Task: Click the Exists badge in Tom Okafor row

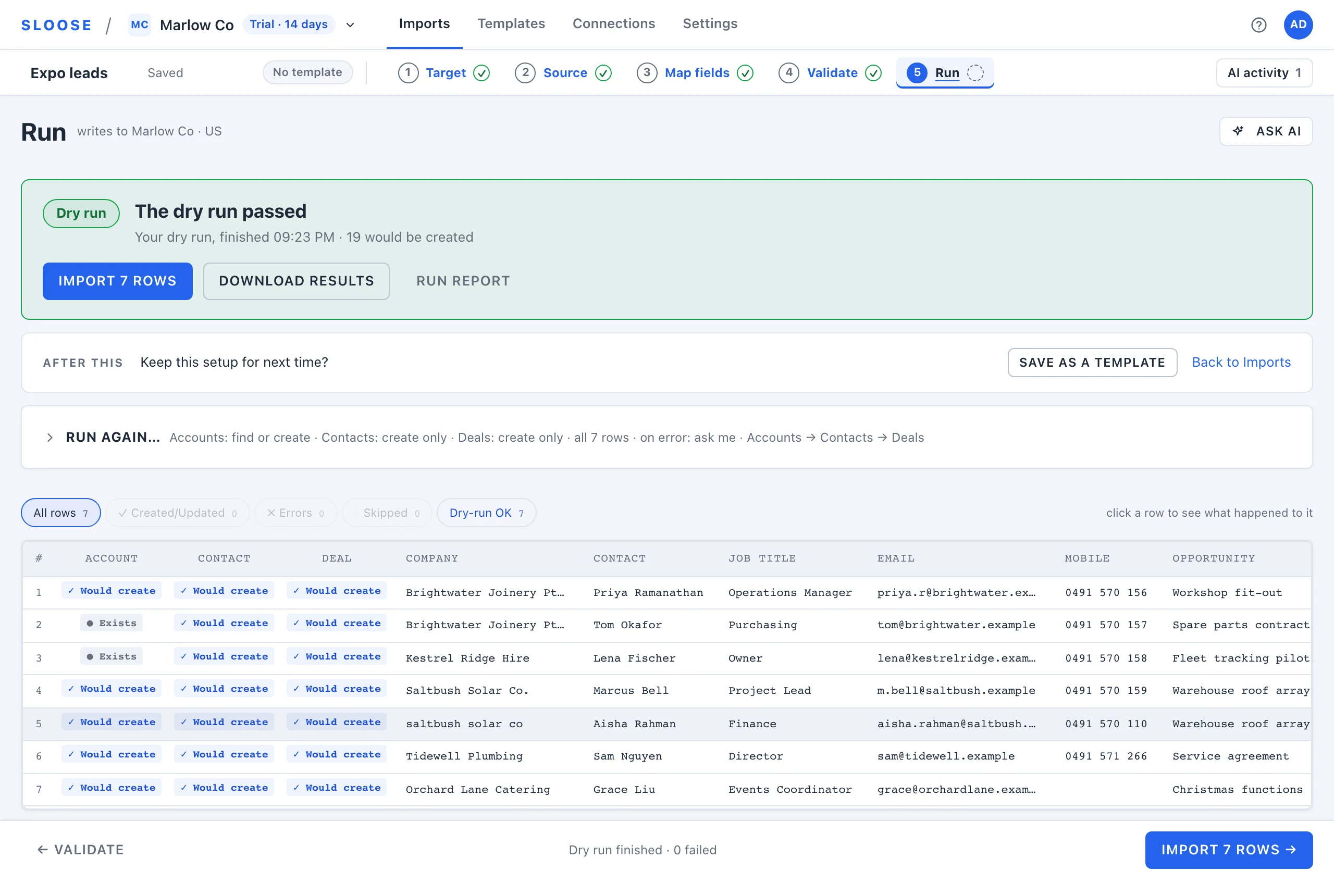Action: click(112, 623)
